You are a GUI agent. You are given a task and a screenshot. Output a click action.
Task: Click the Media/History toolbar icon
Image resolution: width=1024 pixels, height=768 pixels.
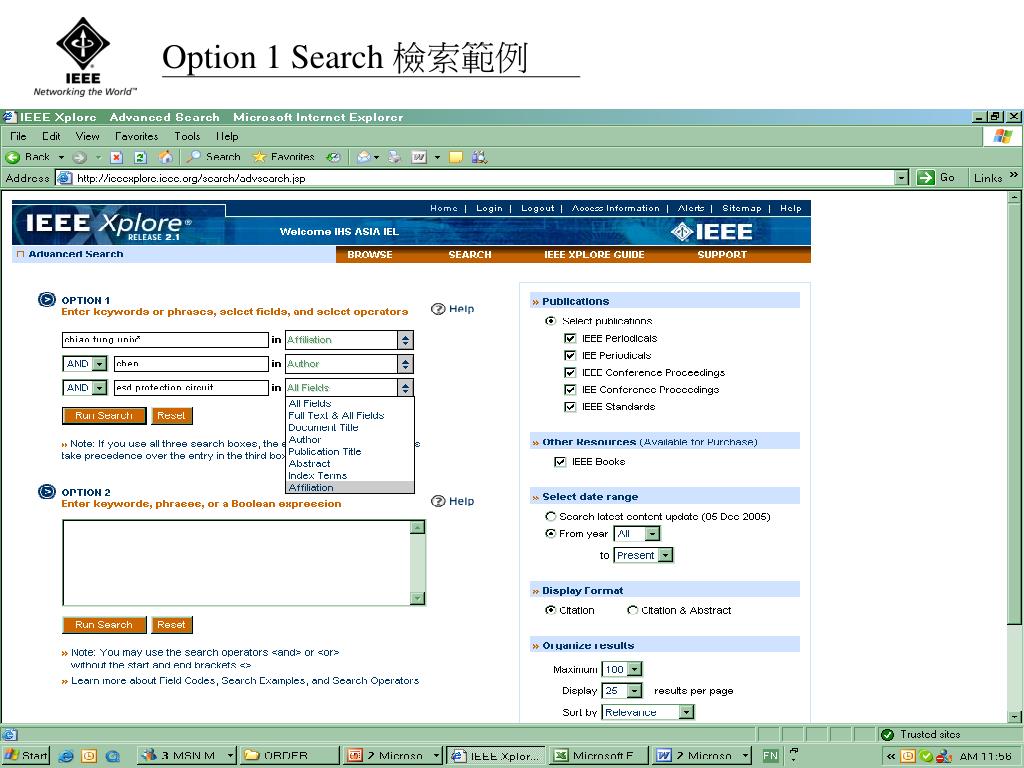click(x=334, y=157)
